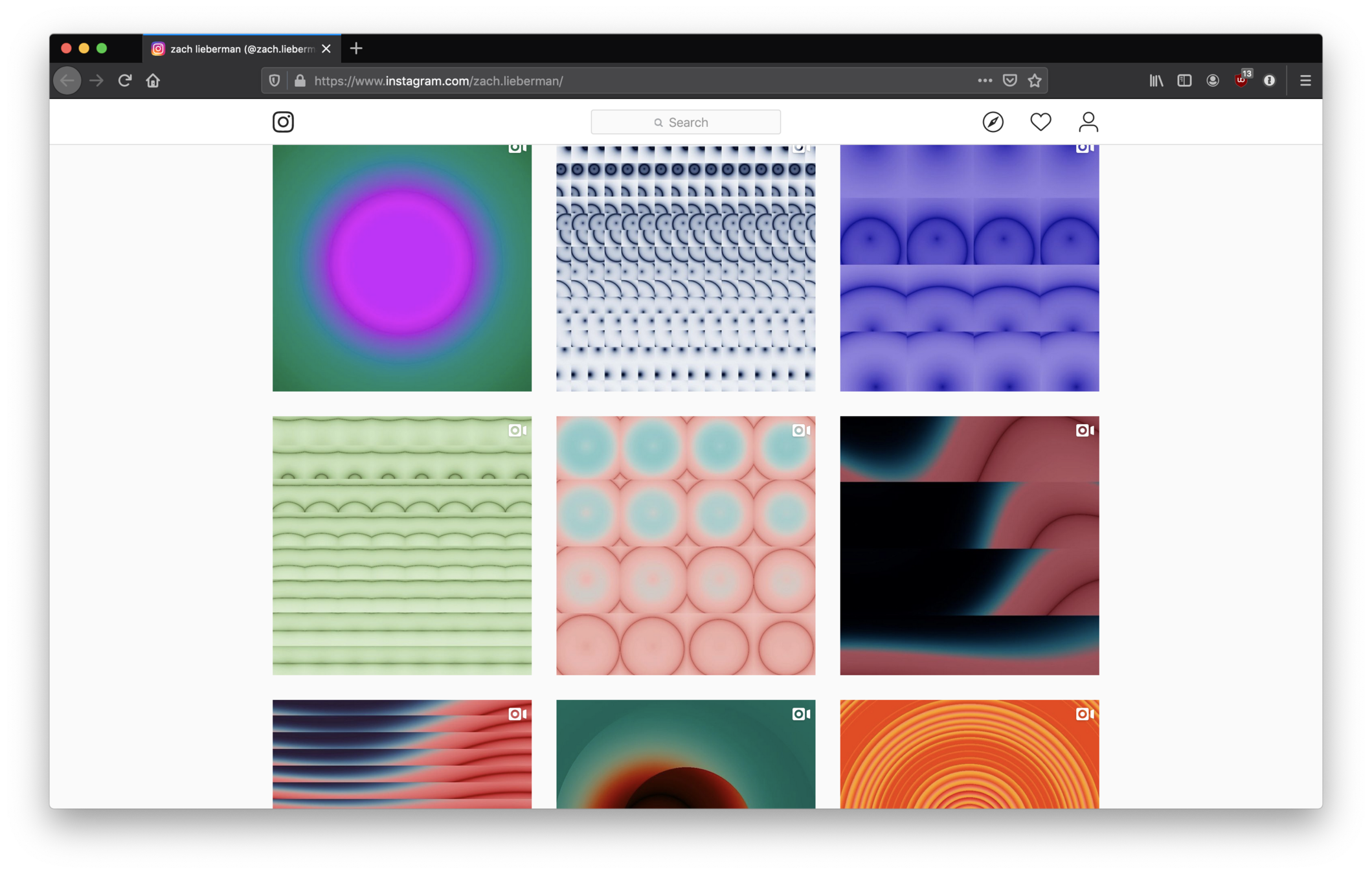Go to the Firefox home page
The width and height of the screenshot is (1372, 874).
tap(153, 81)
